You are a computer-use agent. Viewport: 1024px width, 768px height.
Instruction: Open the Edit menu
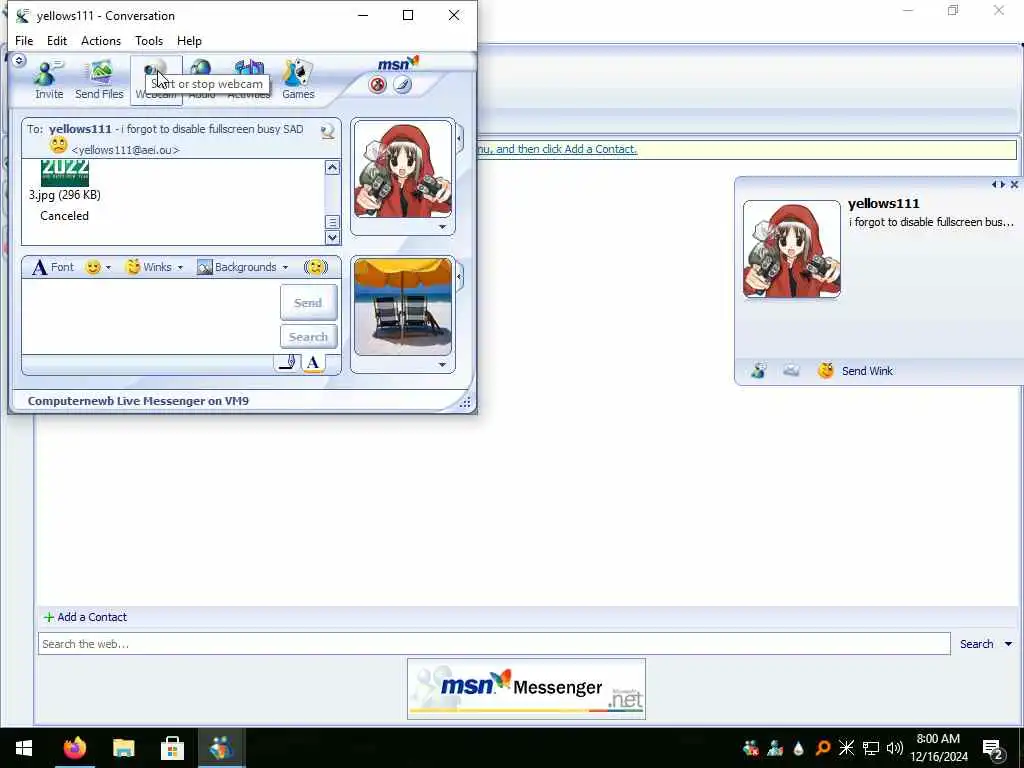click(x=57, y=40)
